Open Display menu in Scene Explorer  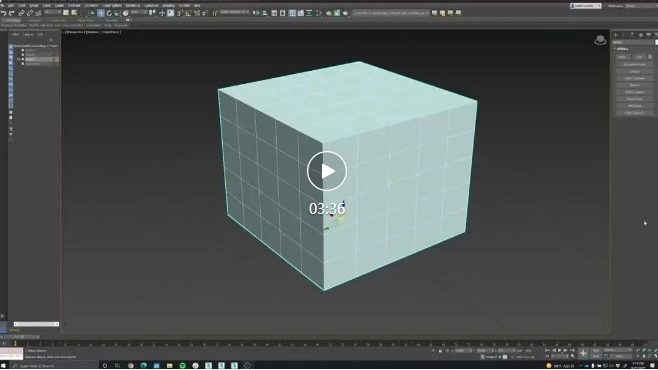click(x=28, y=34)
